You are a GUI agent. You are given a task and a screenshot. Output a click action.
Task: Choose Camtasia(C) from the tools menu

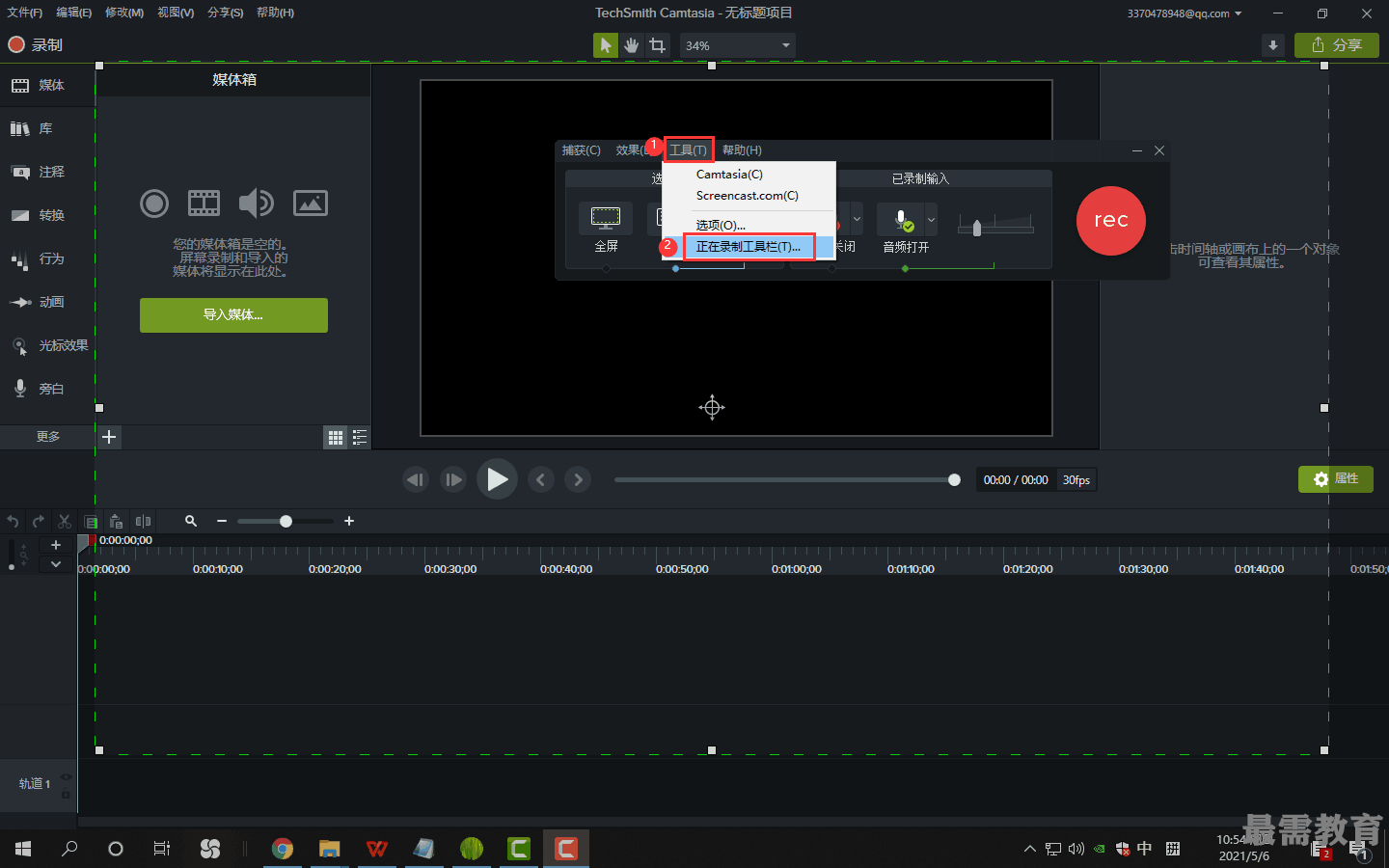[x=749, y=175]
